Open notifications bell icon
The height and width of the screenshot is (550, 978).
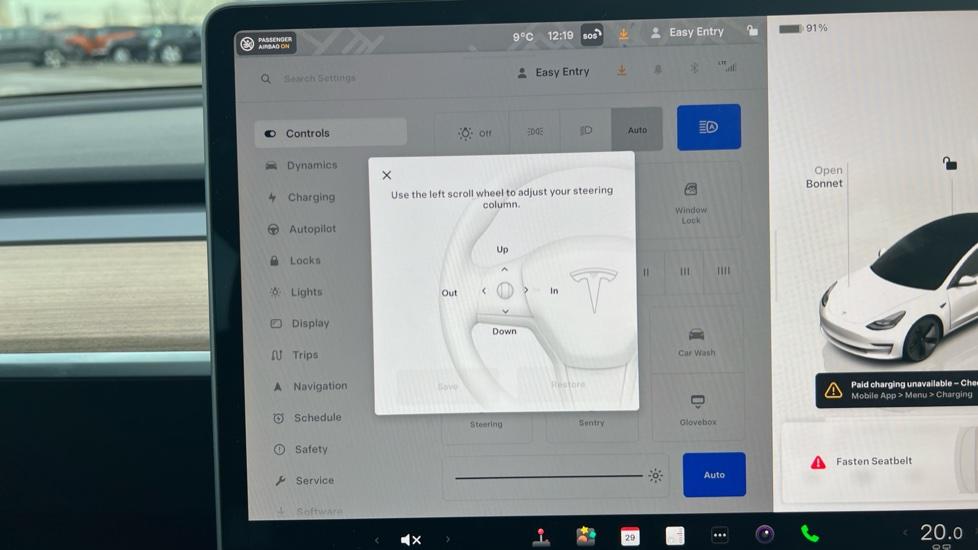click(657, 70)
